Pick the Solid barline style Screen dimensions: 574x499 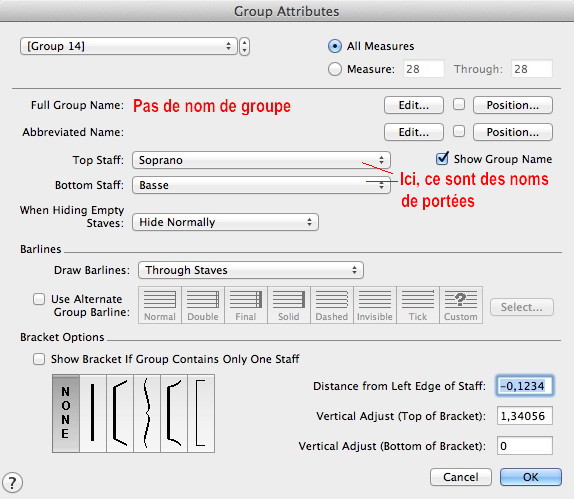click(x=289, y=305)
